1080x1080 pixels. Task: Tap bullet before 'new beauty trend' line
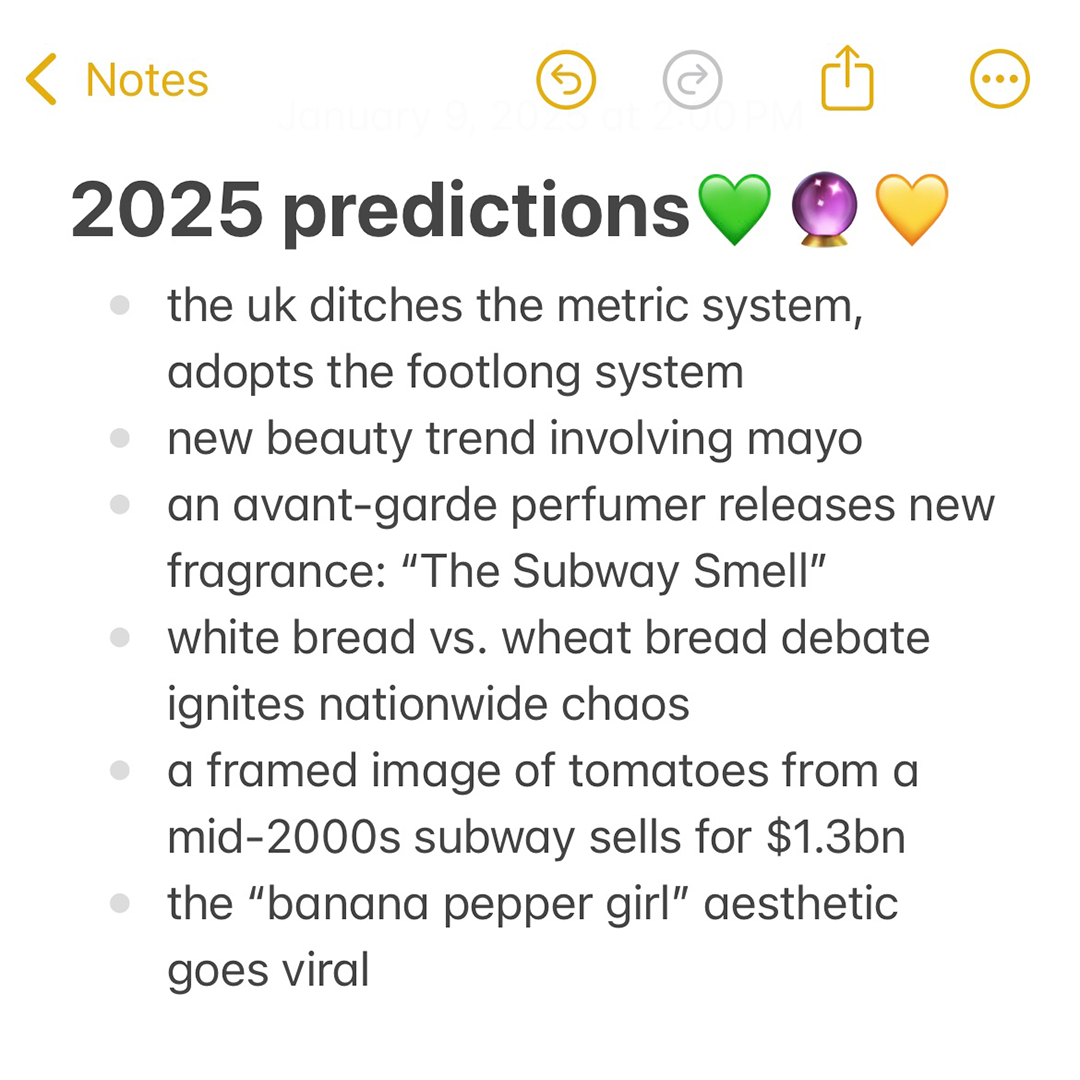120,438
